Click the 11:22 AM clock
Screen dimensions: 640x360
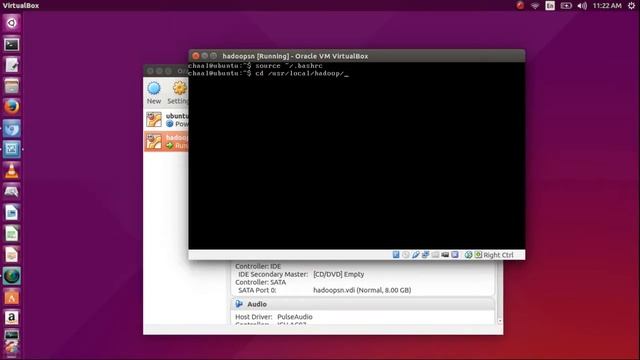(x=607, y=6)
